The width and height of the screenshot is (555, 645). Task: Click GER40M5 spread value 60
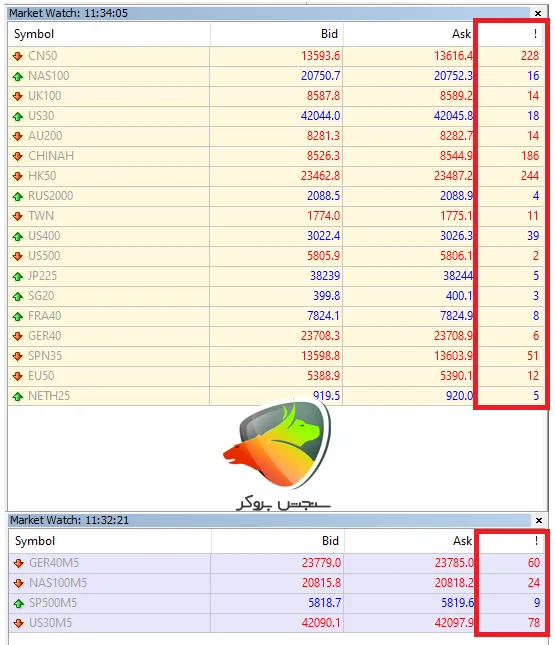[534, 563]
